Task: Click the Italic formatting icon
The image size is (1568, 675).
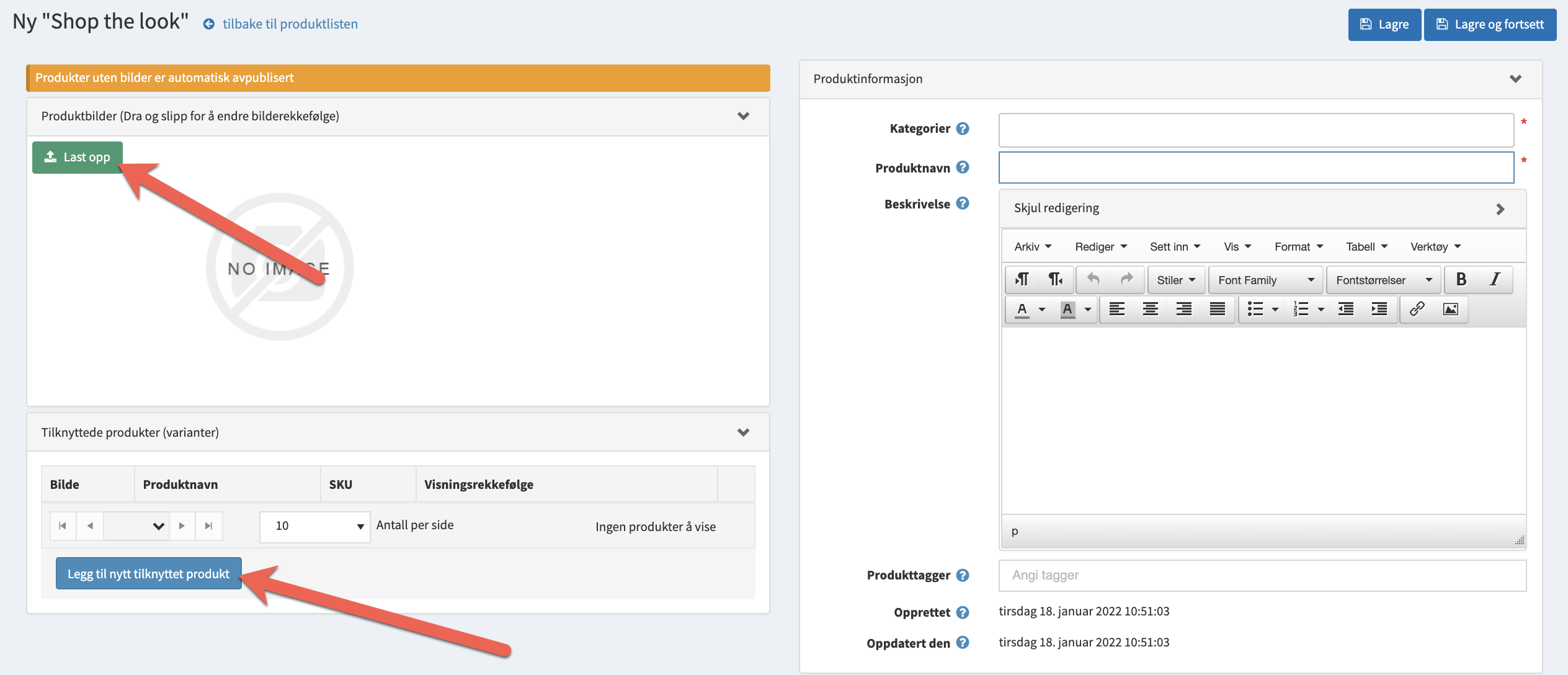Action: click(1494, 280)
